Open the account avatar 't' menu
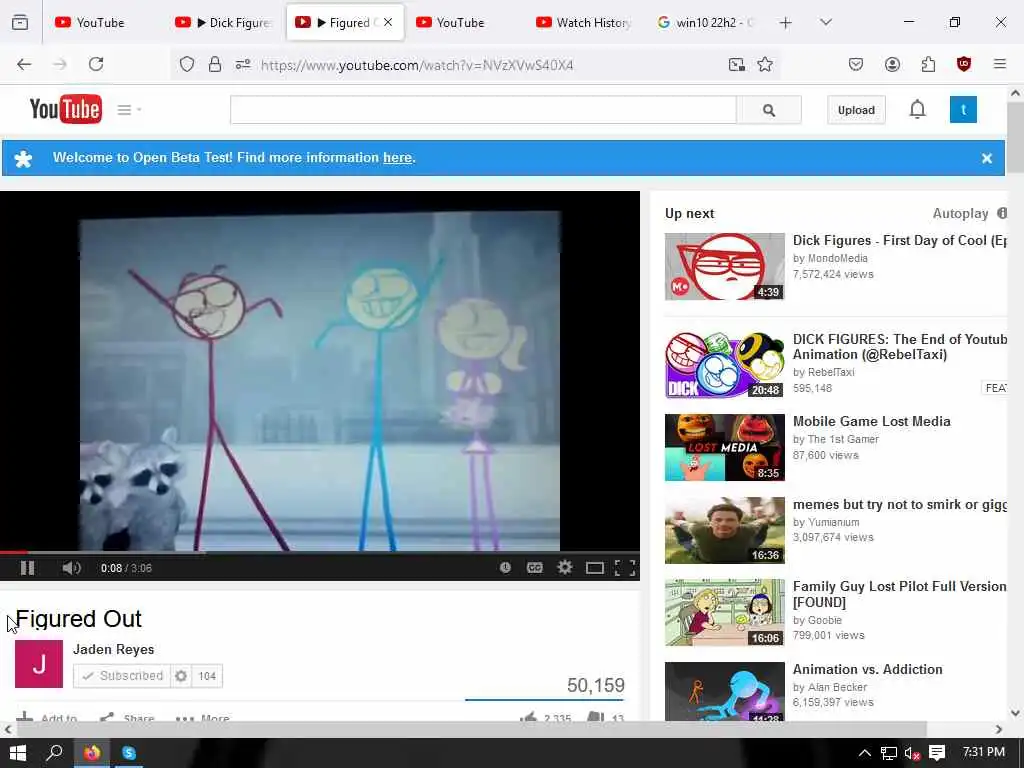Screen dimensions: 1024x768 click(x=963, y=110)
